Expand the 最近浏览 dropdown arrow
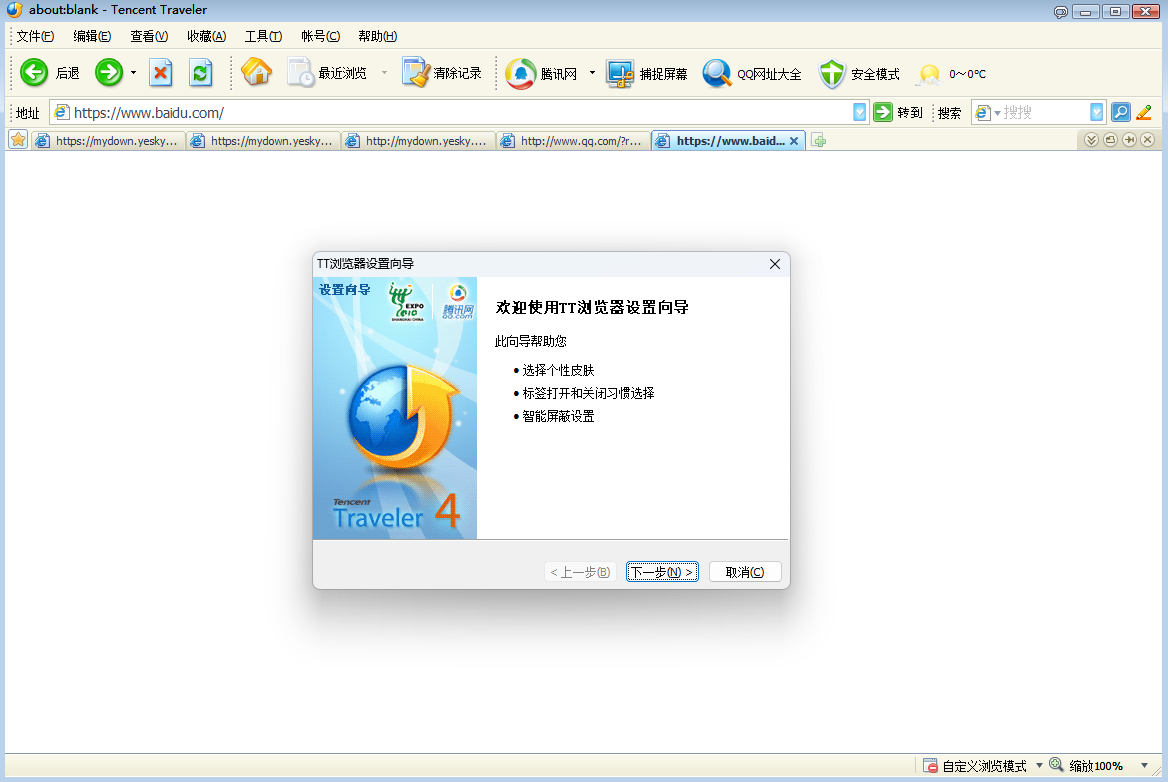This screenshot has width=1168, height=782. click(384, 73)
